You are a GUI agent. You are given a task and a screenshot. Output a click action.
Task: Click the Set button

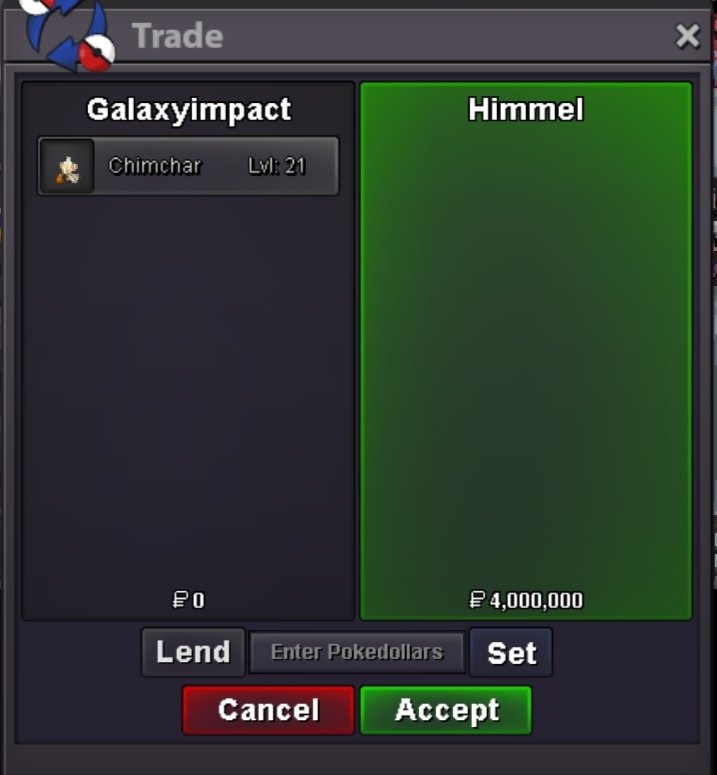(x=511, y=652)
